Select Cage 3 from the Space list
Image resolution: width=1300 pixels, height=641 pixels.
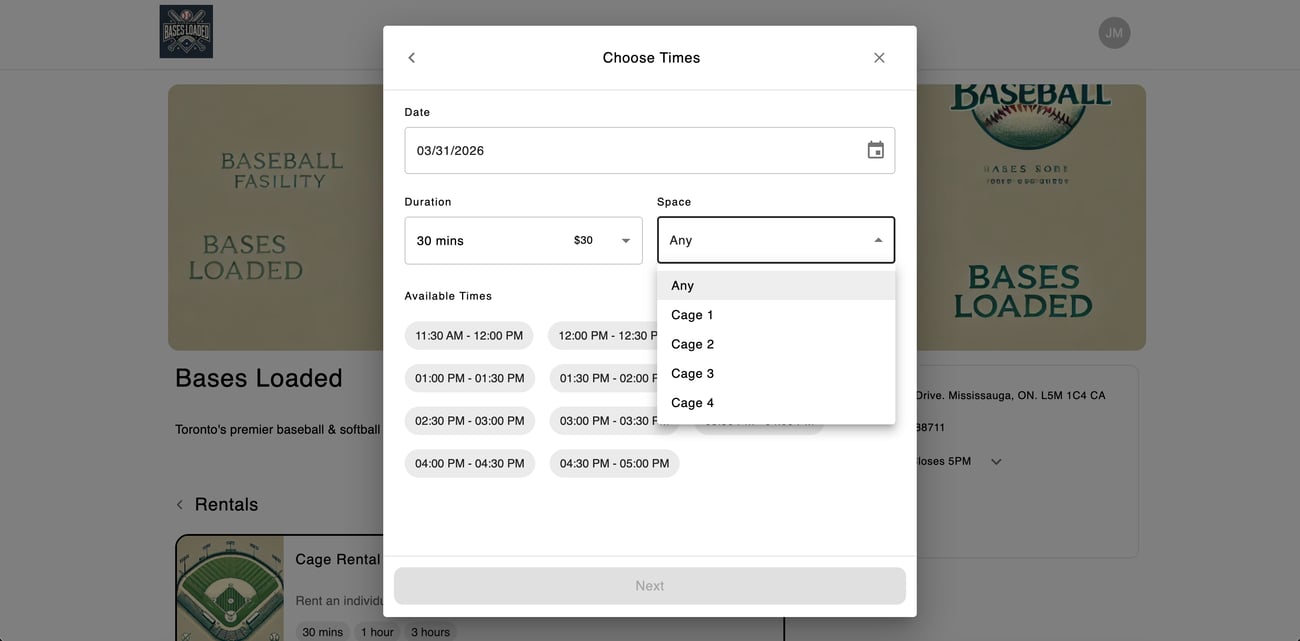775,373
